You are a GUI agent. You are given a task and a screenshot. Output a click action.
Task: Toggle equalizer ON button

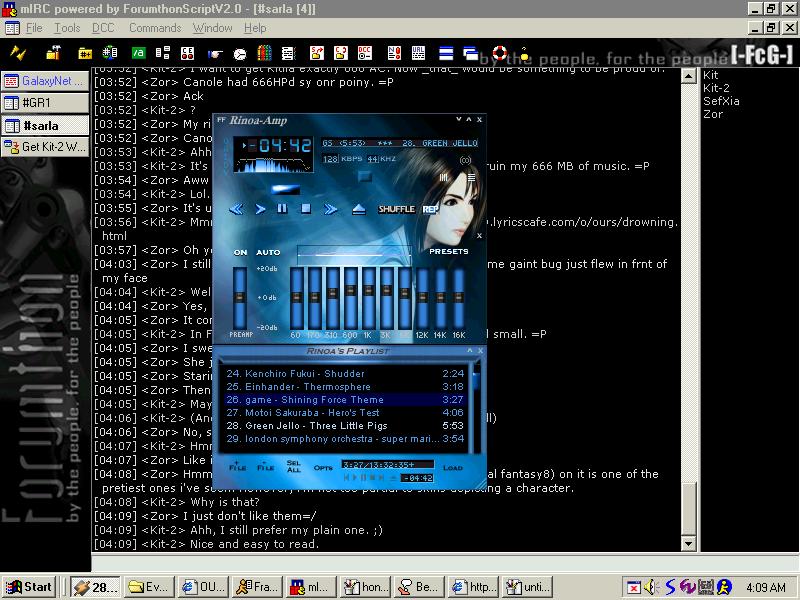click(x=240, y=252)
